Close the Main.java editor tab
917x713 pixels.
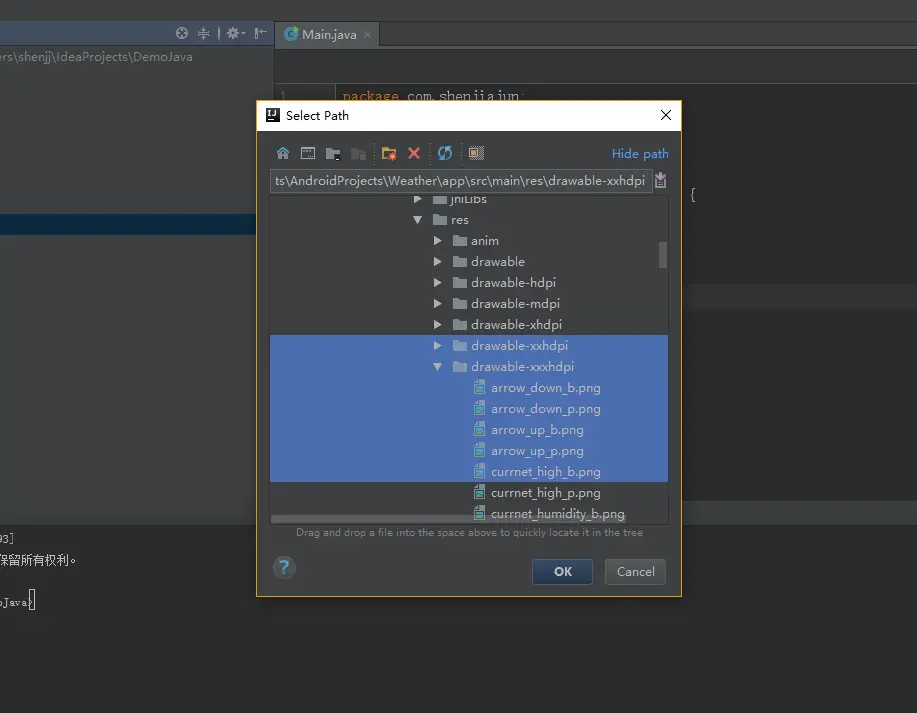coord(367,35)
